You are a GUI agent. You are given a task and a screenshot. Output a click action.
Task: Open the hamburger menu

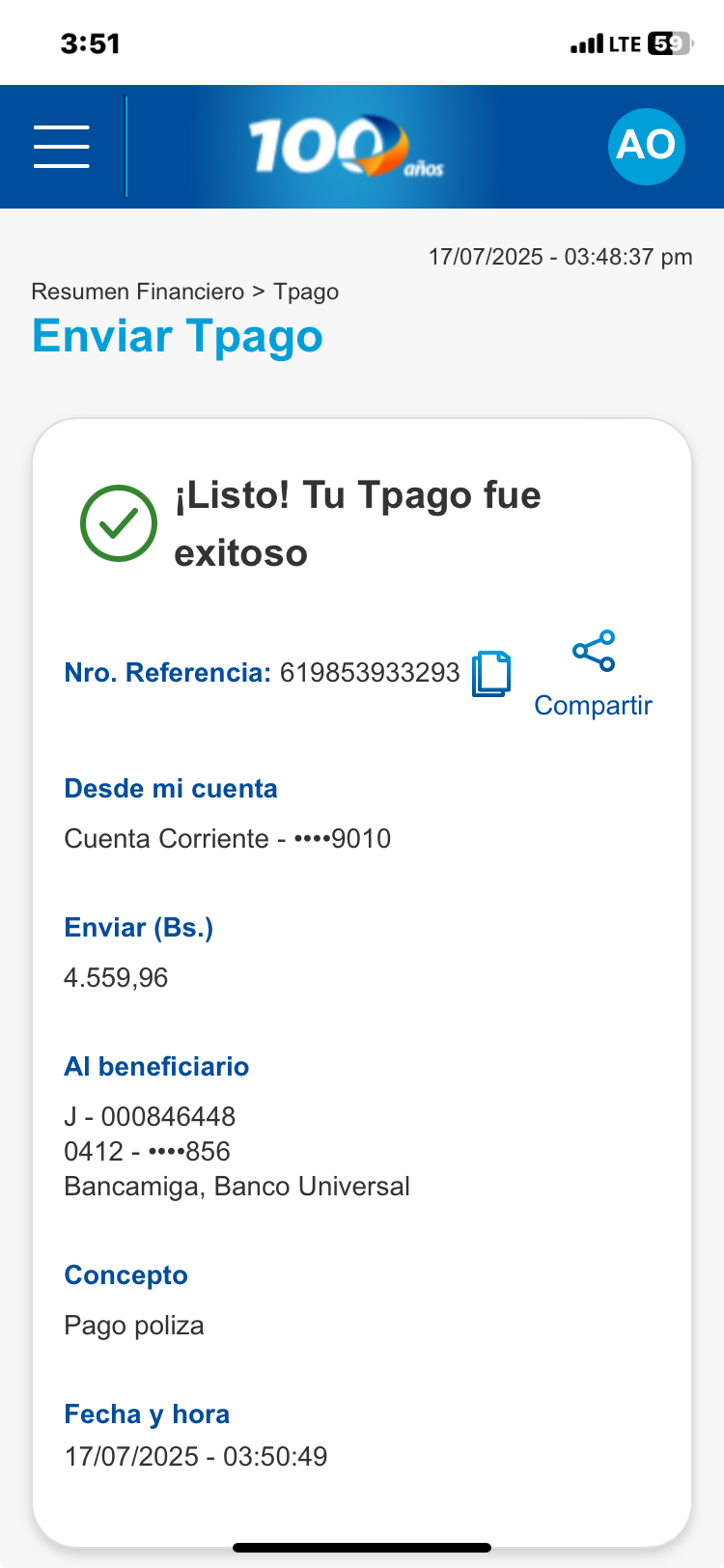(62, 147)
